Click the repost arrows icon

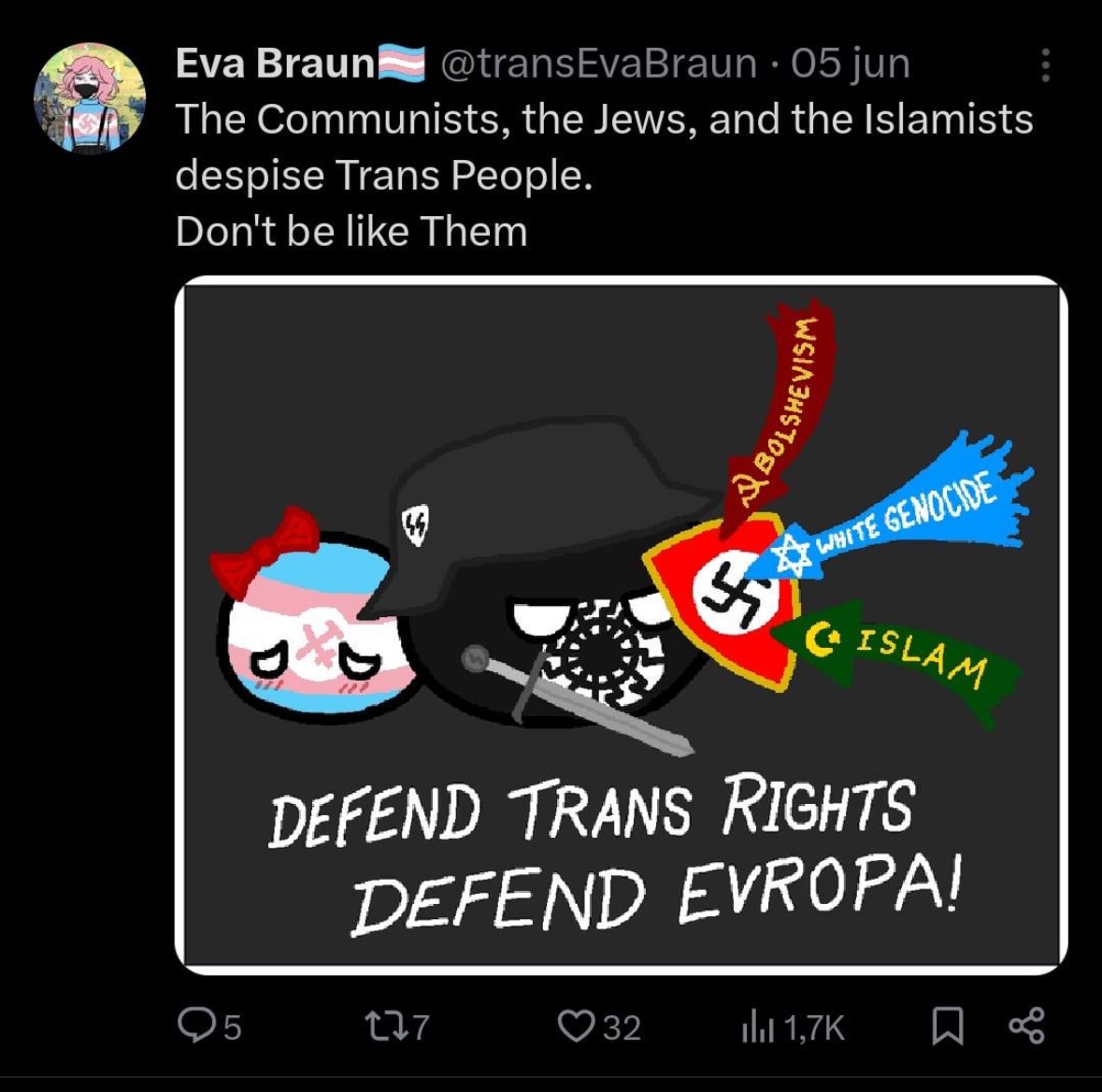385,1026
